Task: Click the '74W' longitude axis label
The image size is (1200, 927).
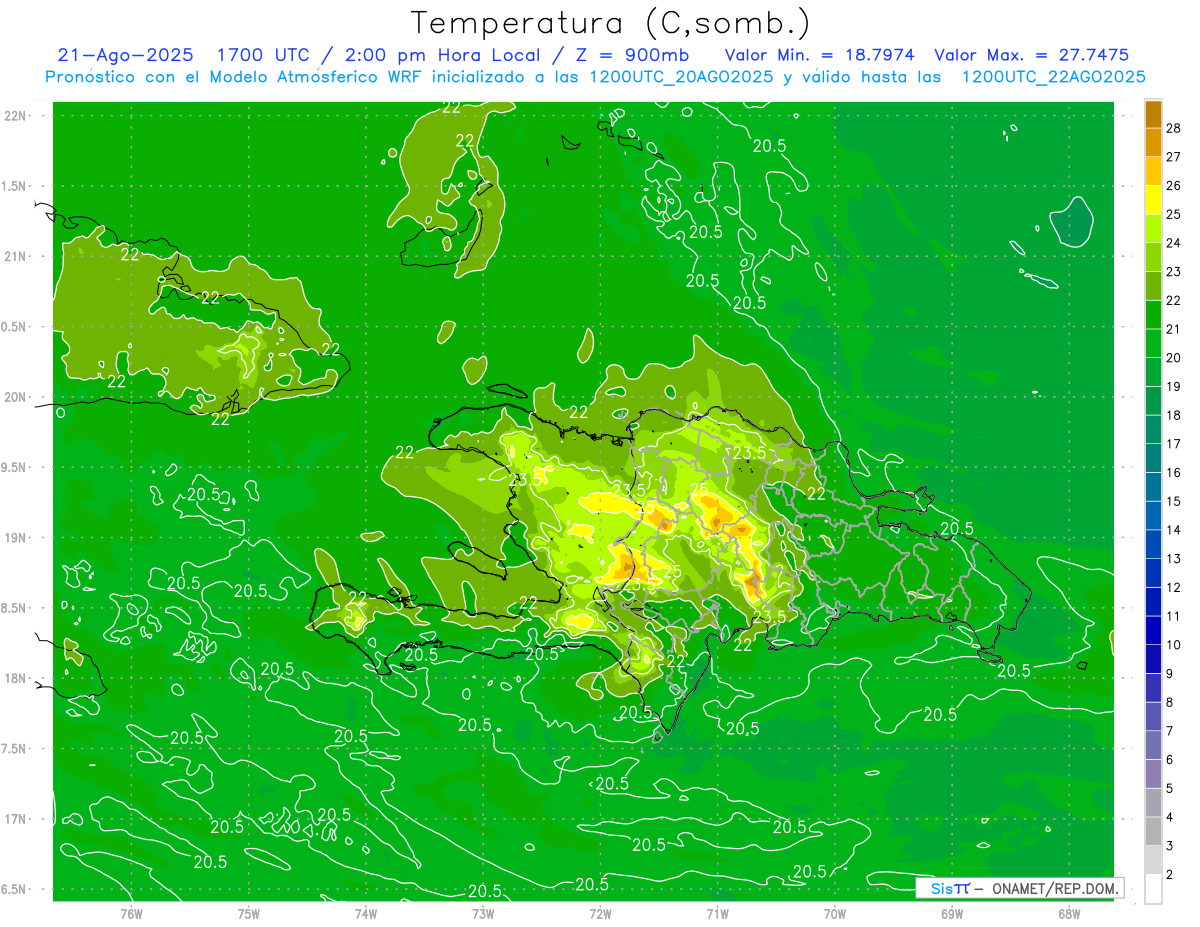Action: click(366, 913)
